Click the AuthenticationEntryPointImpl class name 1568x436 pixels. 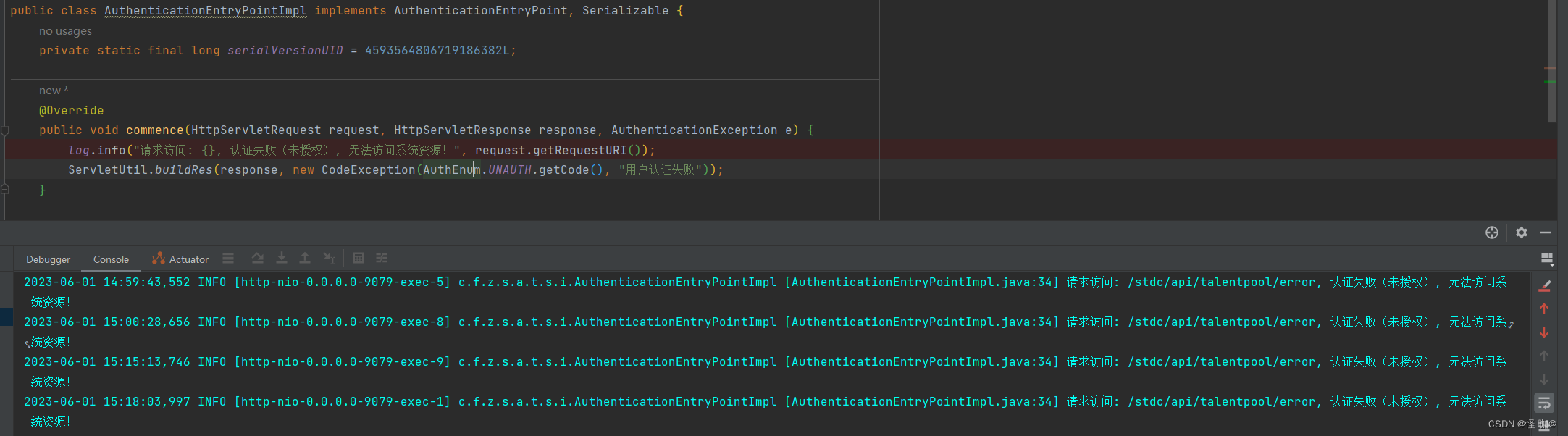tap(206, 11)
